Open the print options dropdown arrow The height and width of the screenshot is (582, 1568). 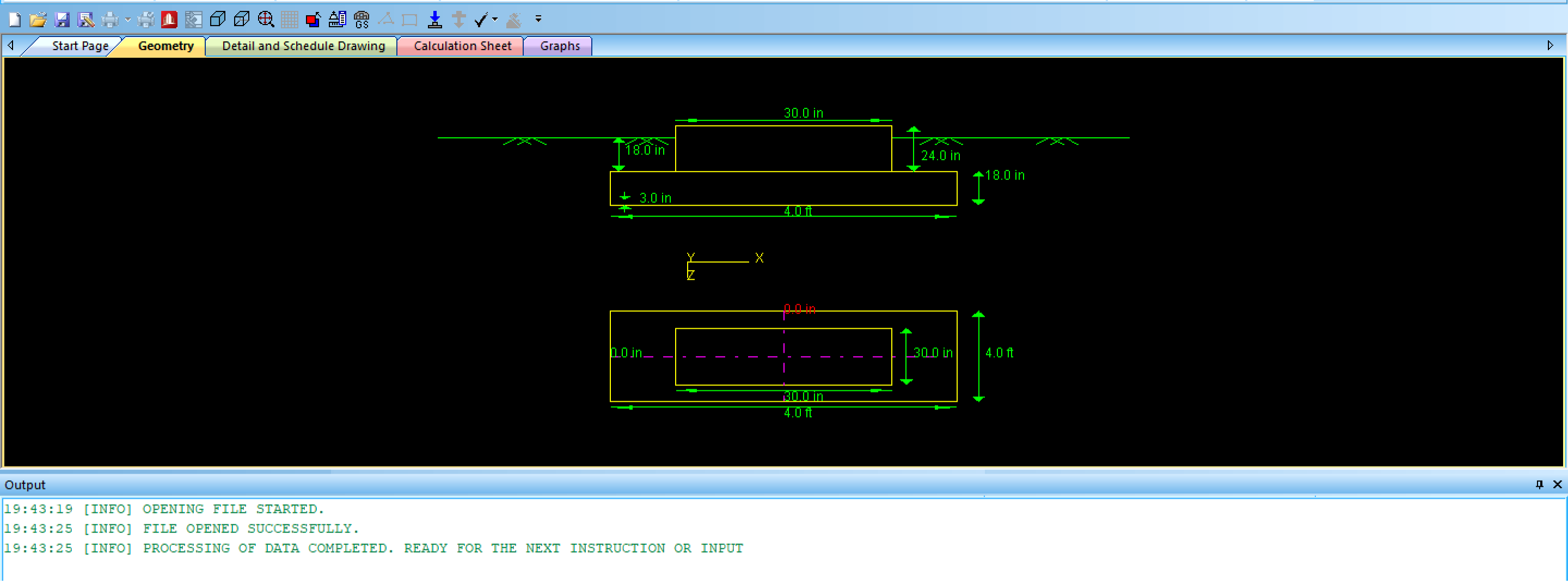click(128, 20)
